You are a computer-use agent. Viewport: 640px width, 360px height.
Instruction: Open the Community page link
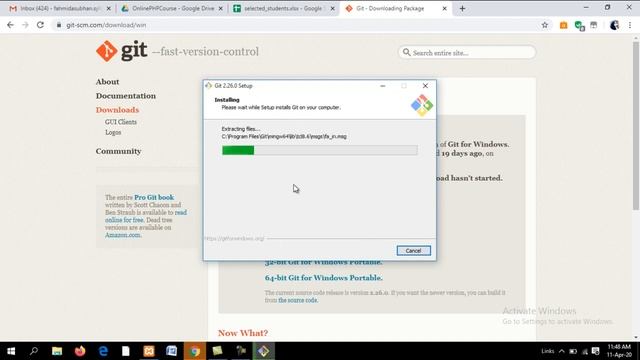click(x=118, y=151)
